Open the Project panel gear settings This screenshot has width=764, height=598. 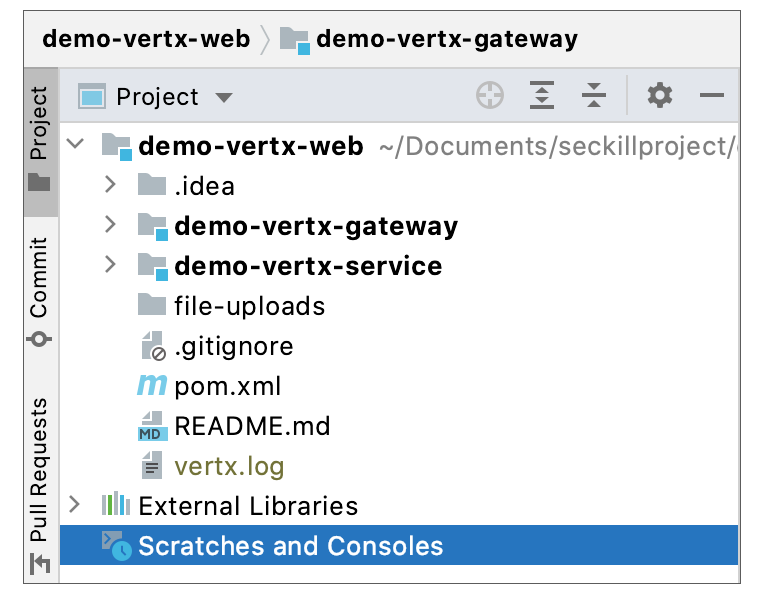[659, 96]
